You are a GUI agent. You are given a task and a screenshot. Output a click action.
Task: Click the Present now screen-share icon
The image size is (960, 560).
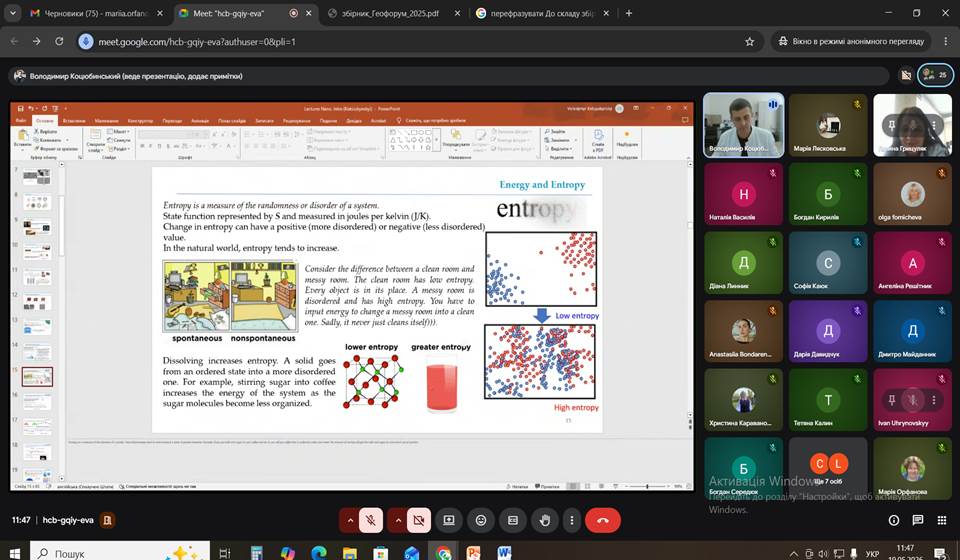(449, 520)
